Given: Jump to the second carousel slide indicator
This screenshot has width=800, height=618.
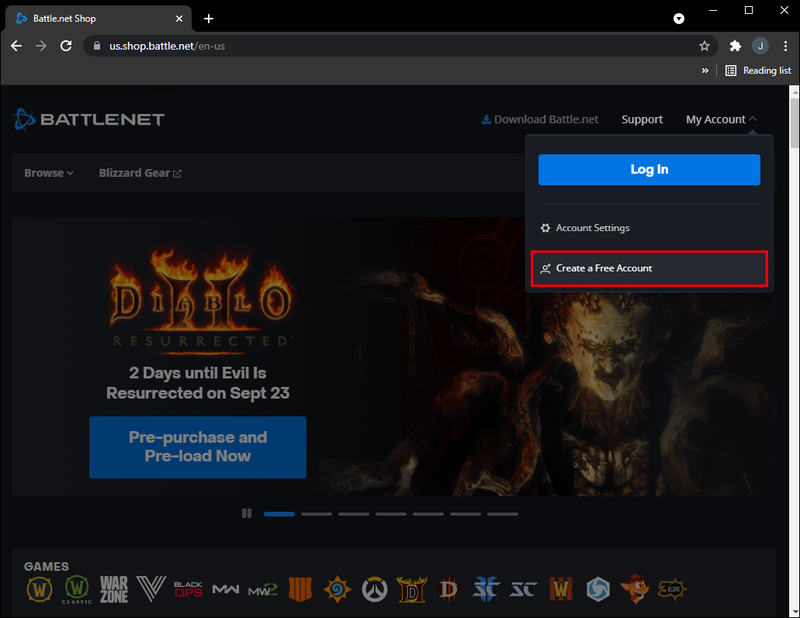Looking at the screenshot, I should [316, 514].
